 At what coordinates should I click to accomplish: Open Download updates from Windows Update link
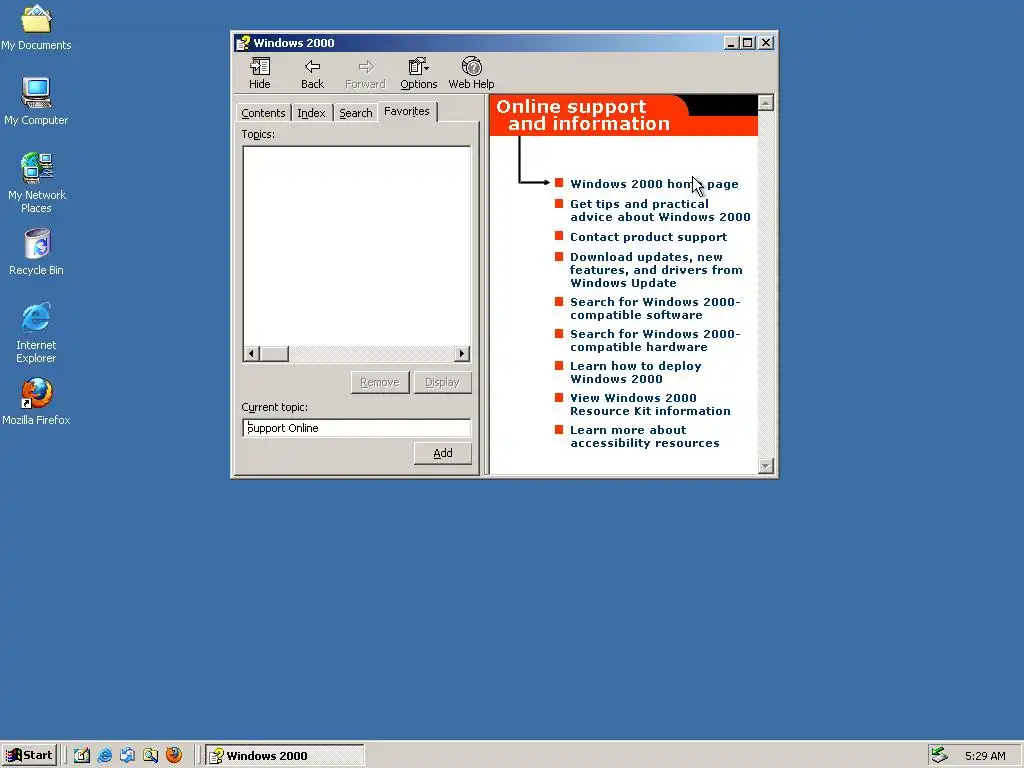coord(656,270)
